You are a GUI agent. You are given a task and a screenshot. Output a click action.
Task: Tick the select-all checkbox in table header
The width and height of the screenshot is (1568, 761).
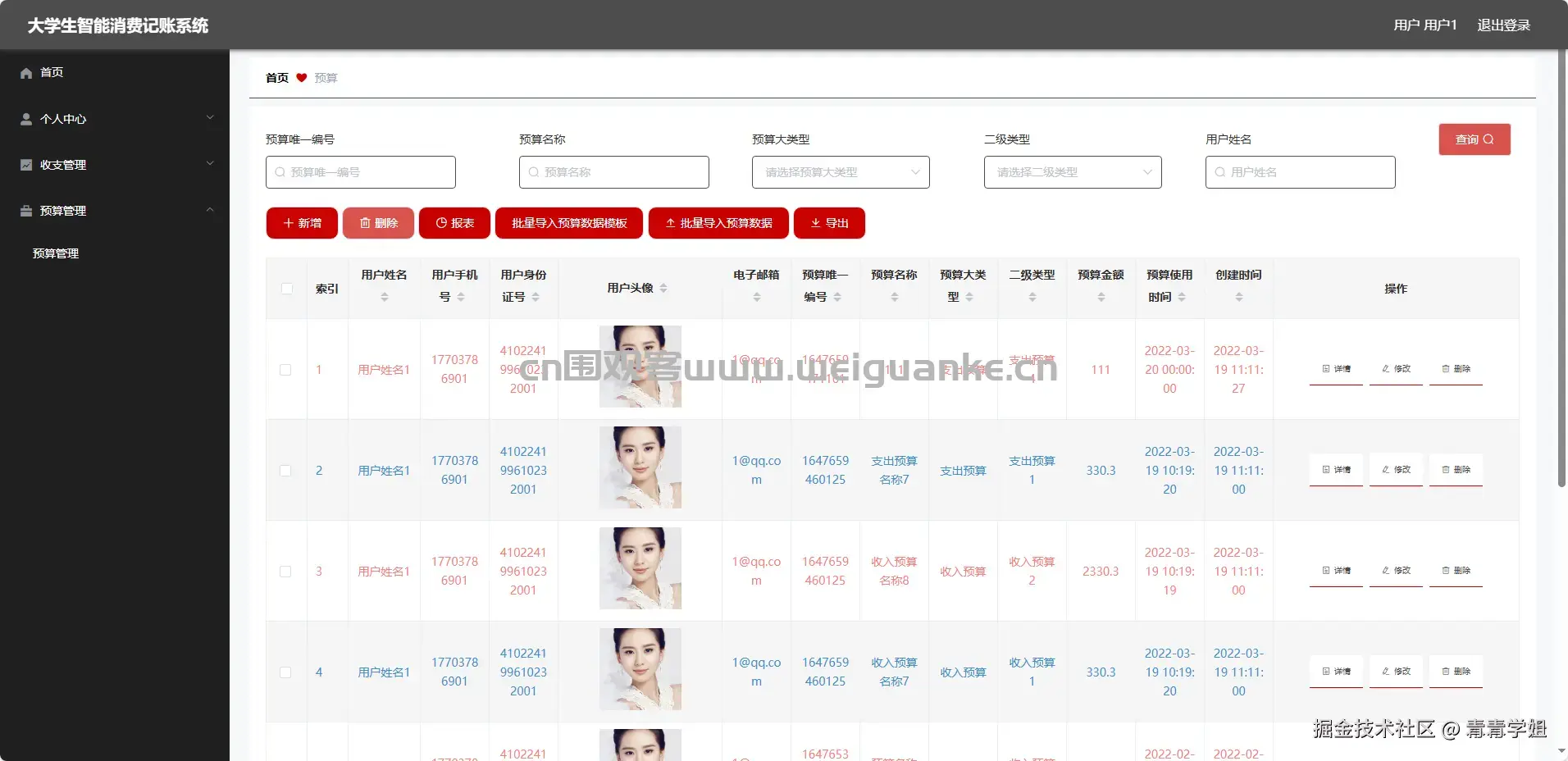coord(287,289)
